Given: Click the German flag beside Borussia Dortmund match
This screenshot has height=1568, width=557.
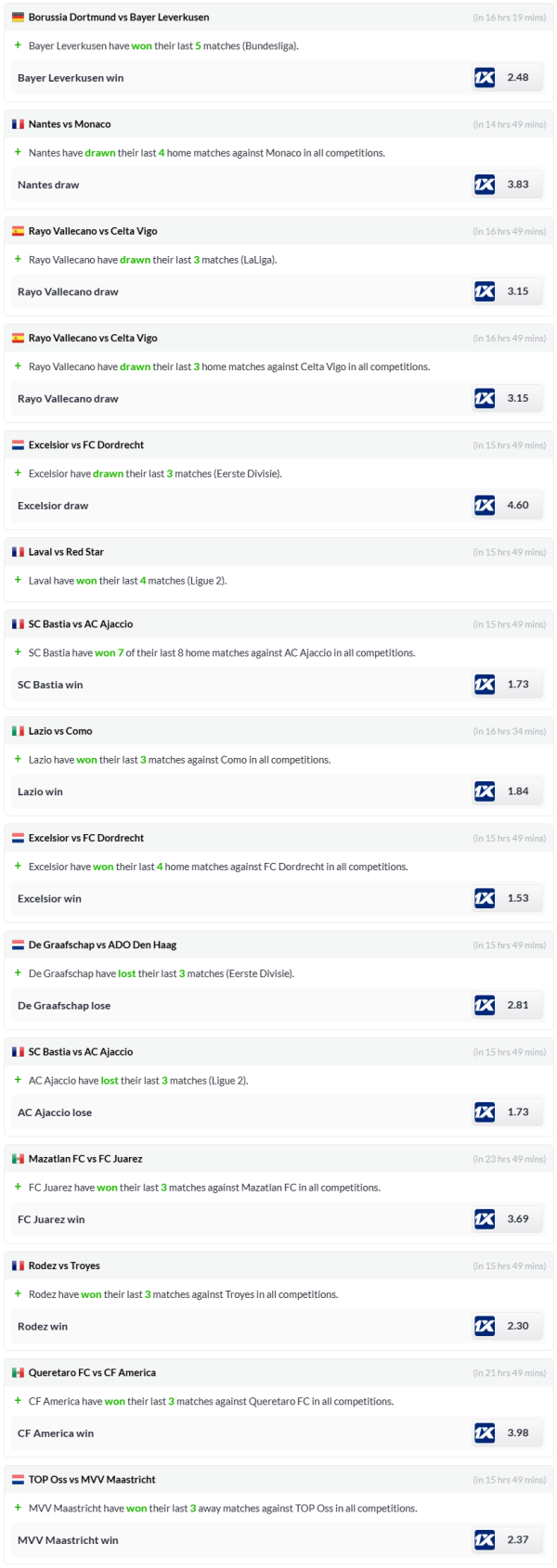Looking at the screenshot, I should (x=18, y=18).
